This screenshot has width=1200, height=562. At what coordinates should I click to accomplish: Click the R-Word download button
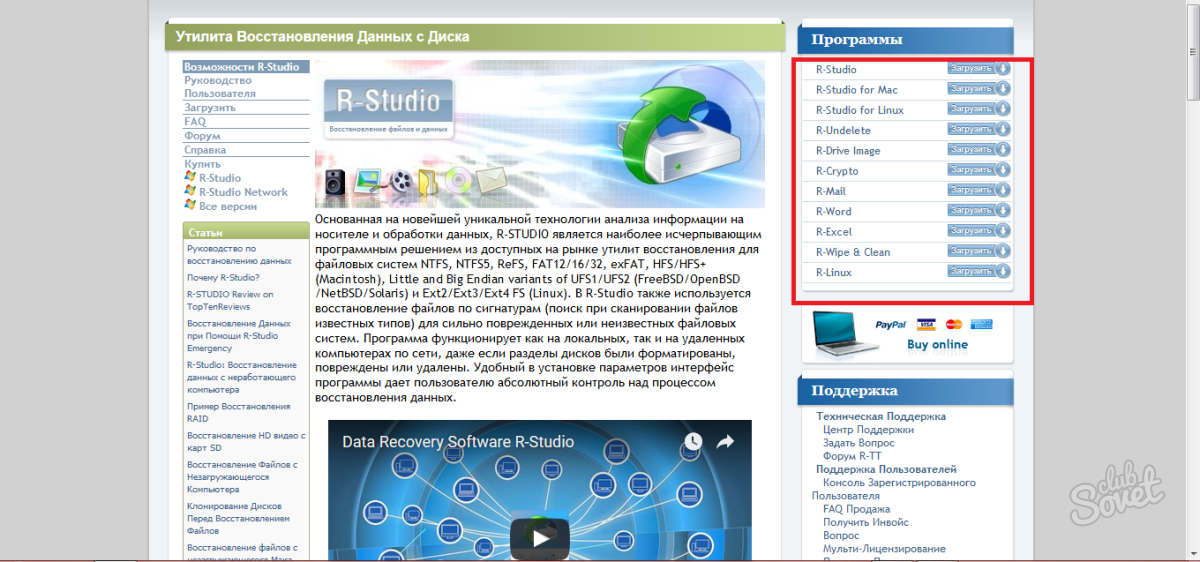979,211
